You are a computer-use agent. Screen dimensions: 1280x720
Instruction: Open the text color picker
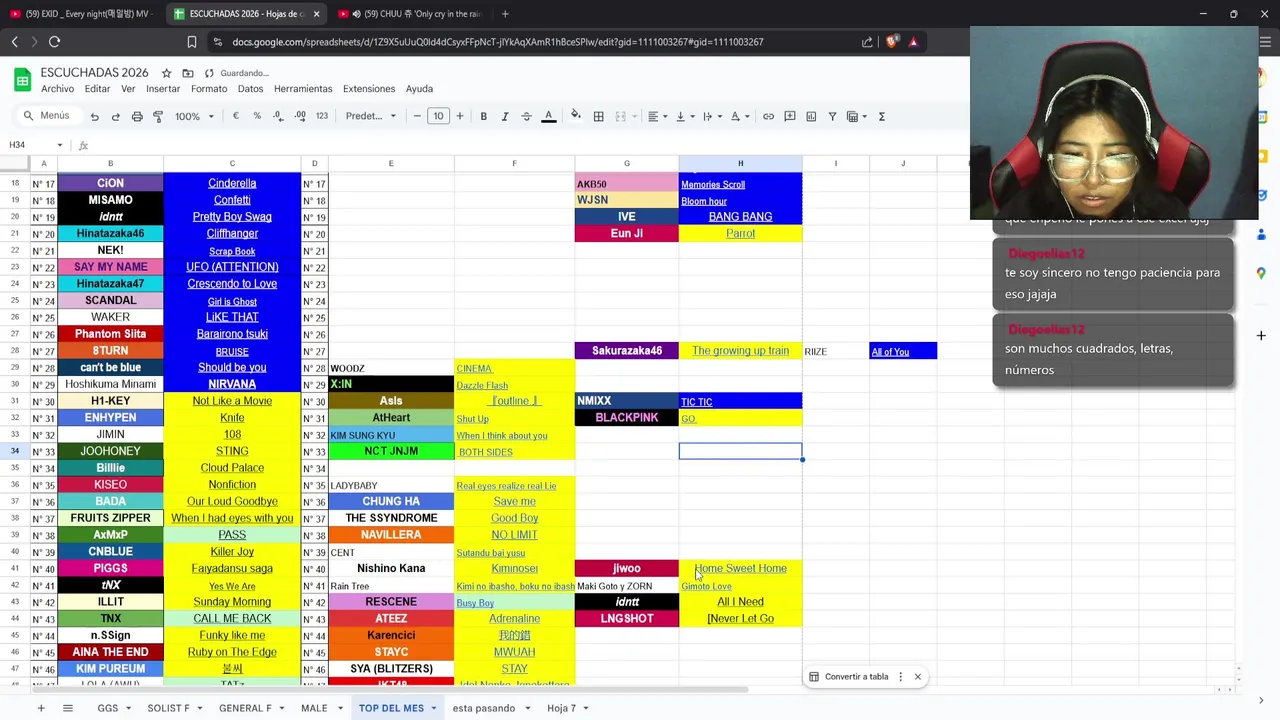(x=548, y=116)
